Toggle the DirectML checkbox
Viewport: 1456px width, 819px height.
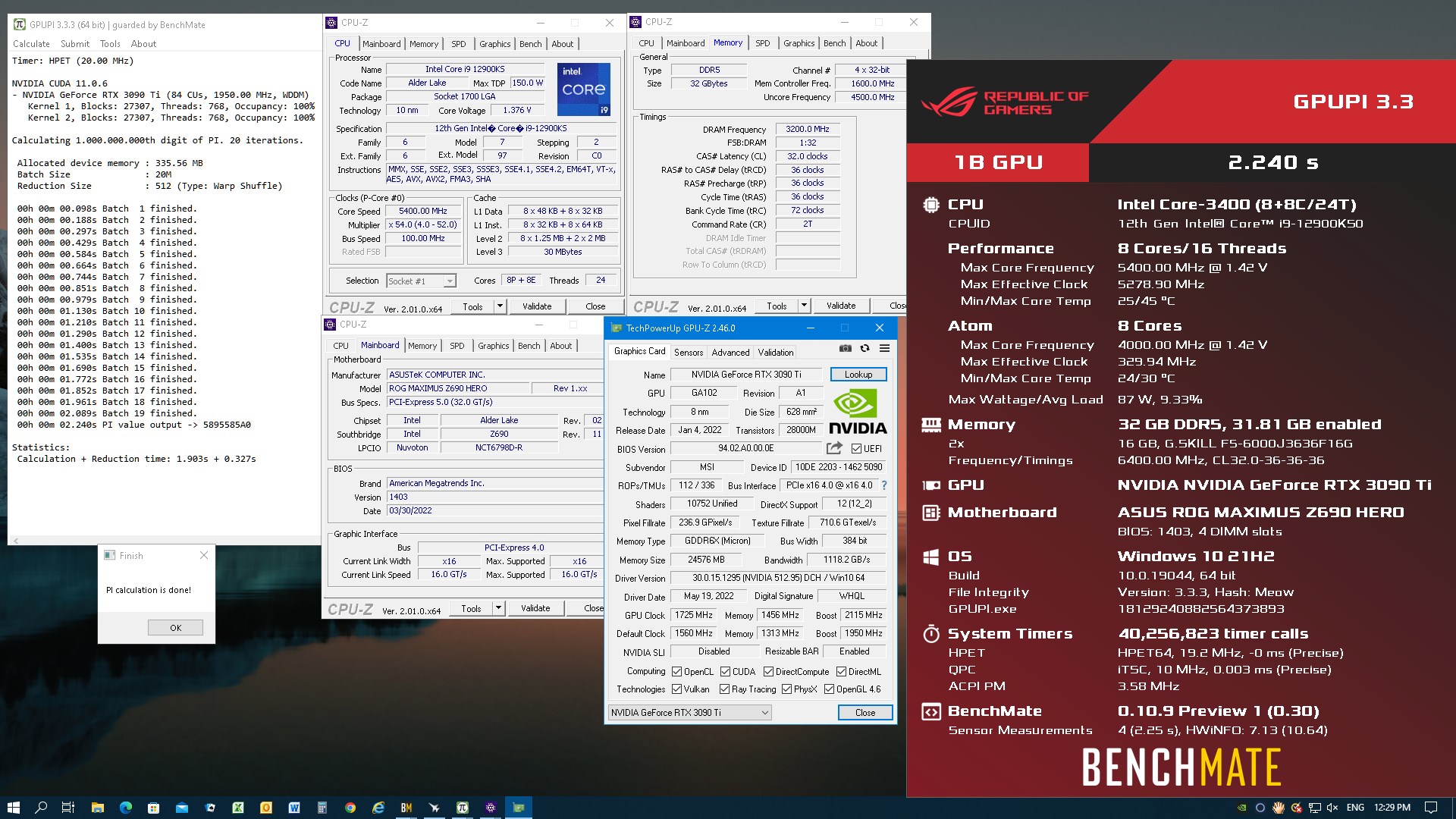coord(841,672)
